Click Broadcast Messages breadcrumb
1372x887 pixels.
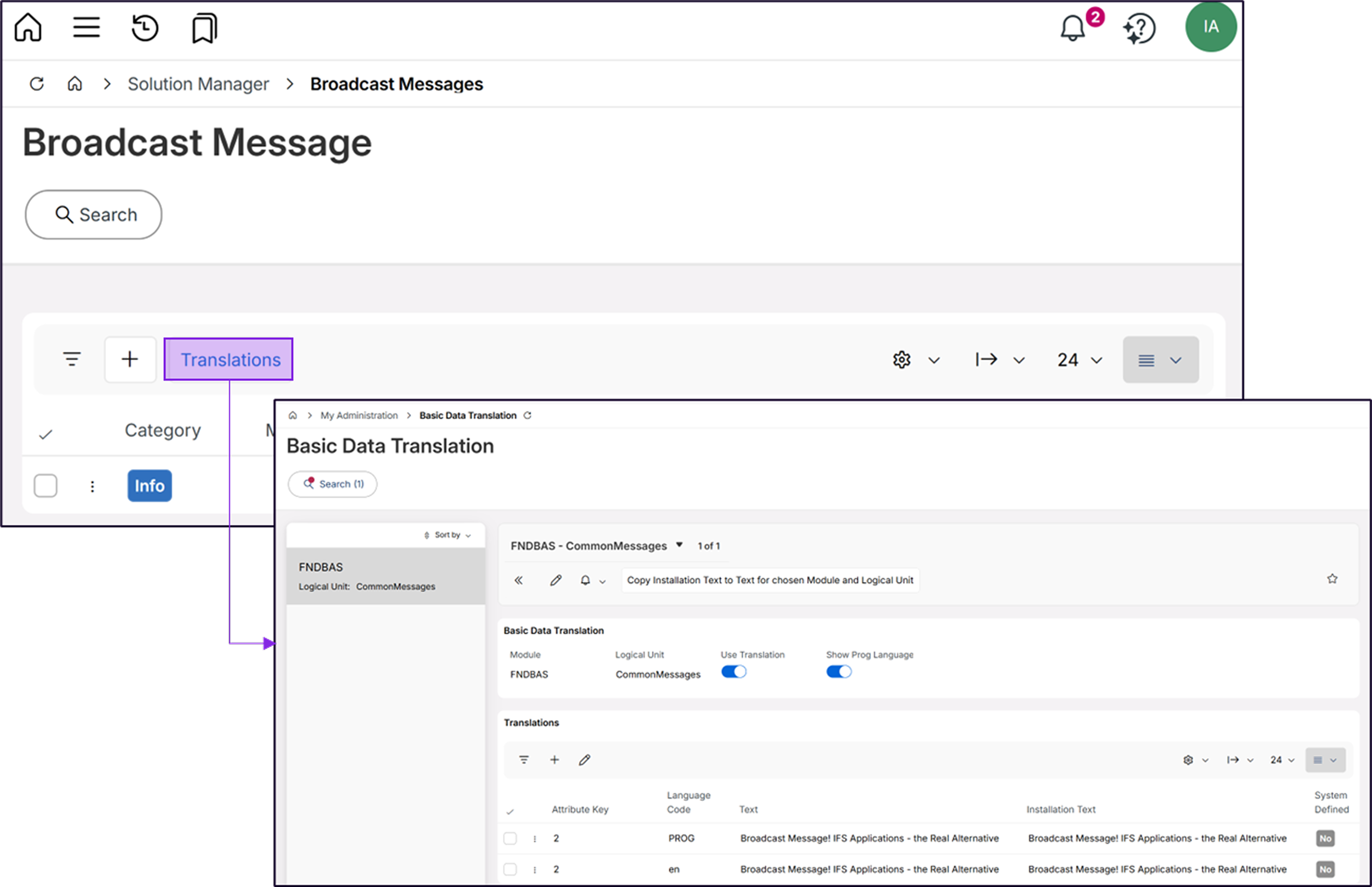[396, 84]
